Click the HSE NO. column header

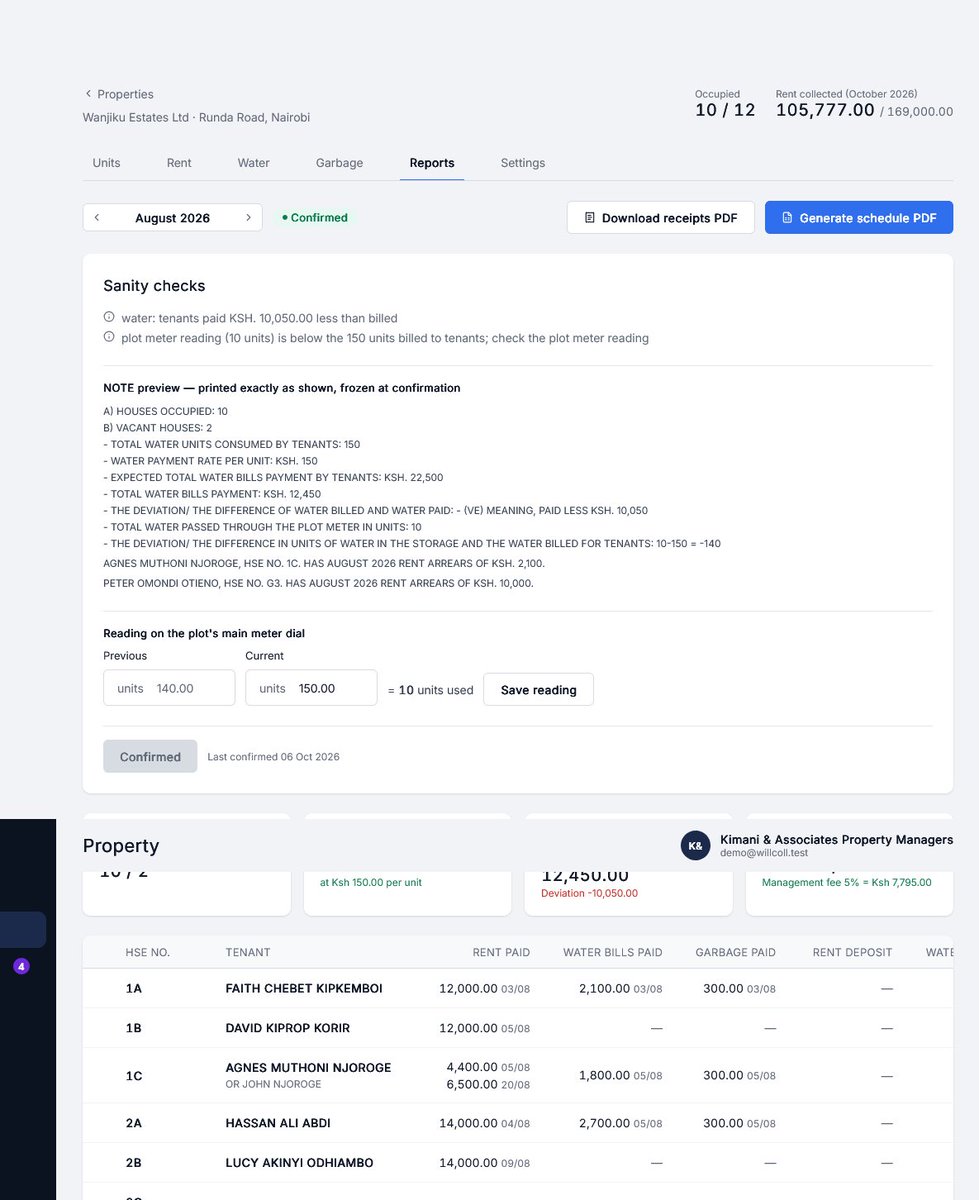tap(148, 952)
